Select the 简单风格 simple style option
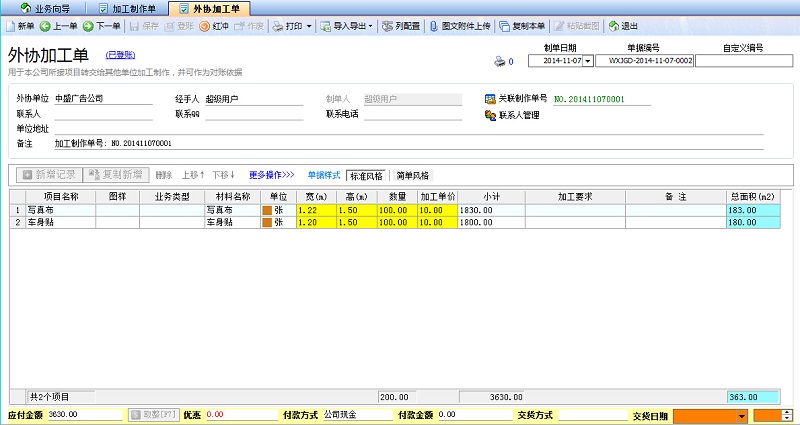The width and height of the screenshot is (800, 425). click(x=414, y=174)
